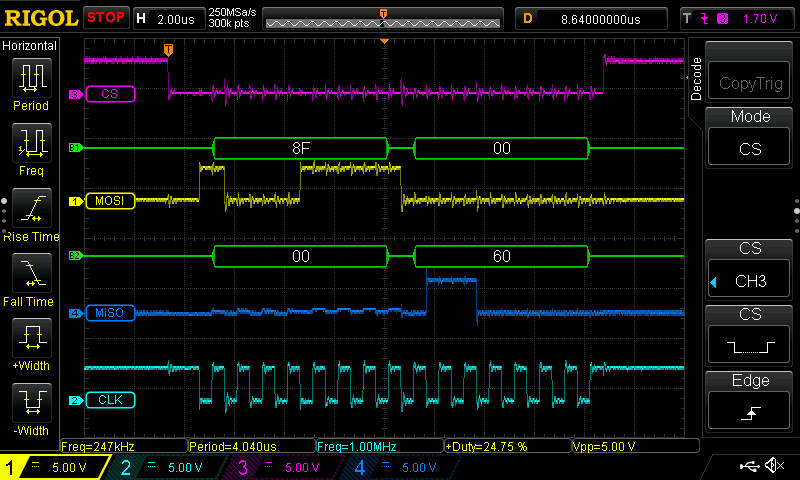
Task: Select the Rise Time measurement icon
Action: (32, 208)
